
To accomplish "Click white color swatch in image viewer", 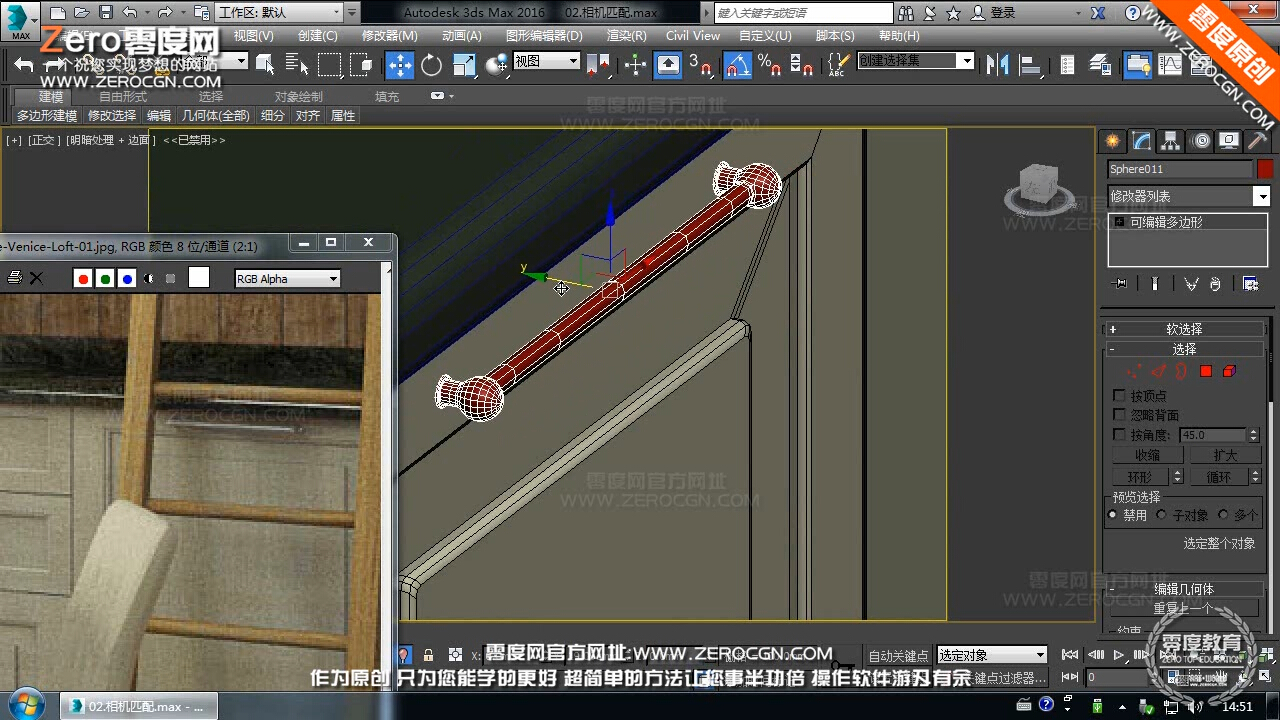I will tap(199, 278).
